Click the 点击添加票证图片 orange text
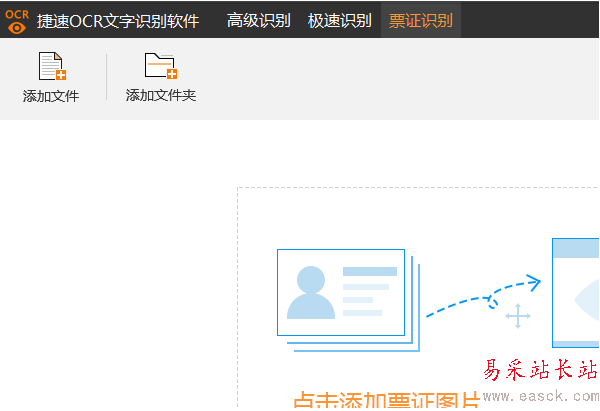 (x=386, y=400)
